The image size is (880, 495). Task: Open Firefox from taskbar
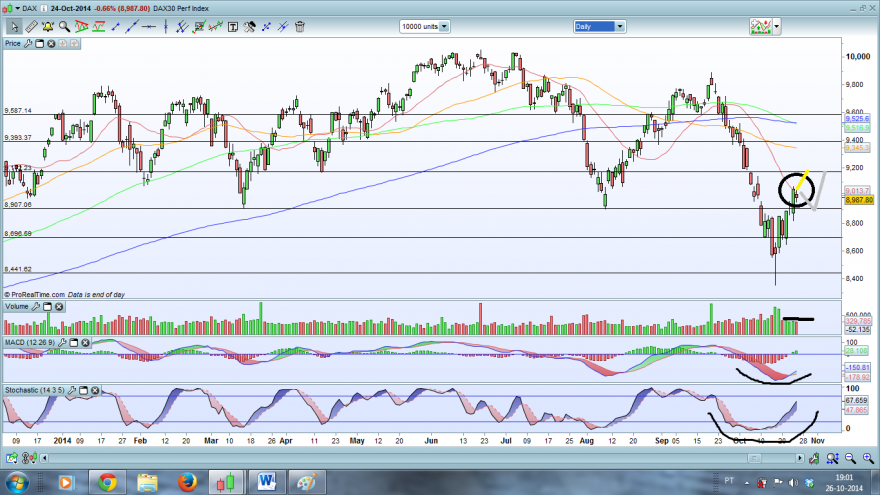point(187,483)
